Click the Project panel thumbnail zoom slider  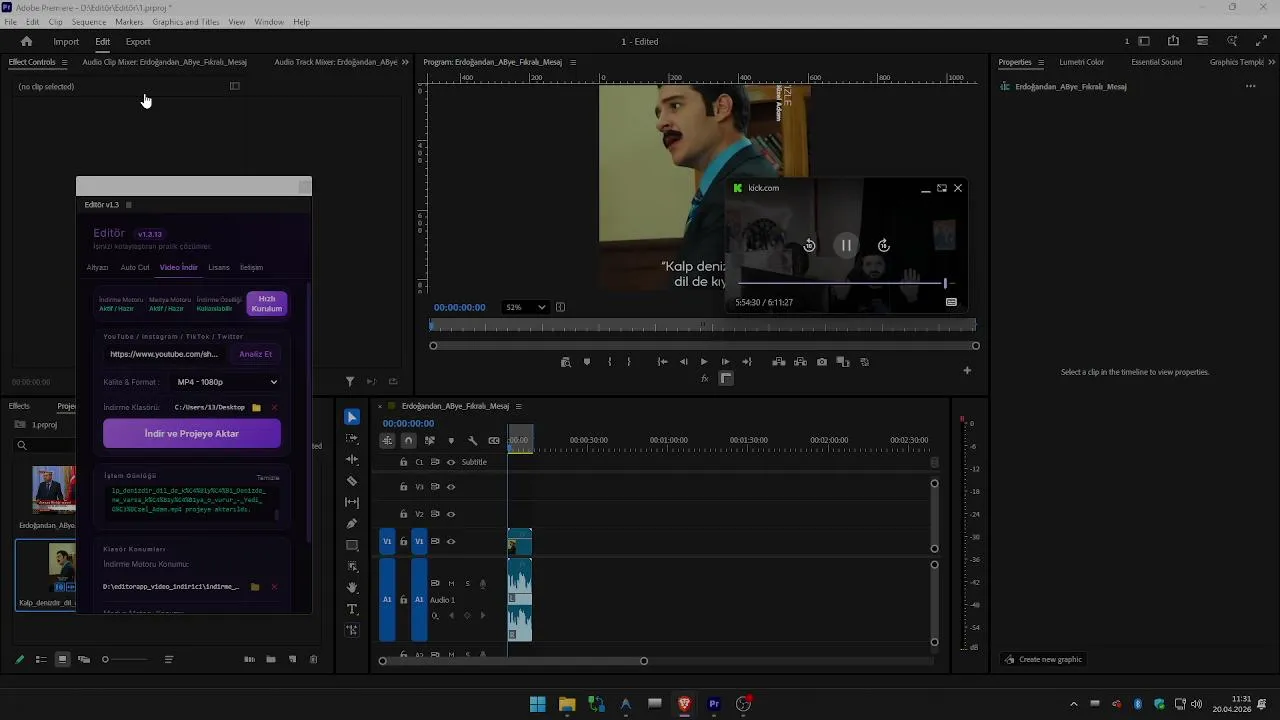(124, 659)
